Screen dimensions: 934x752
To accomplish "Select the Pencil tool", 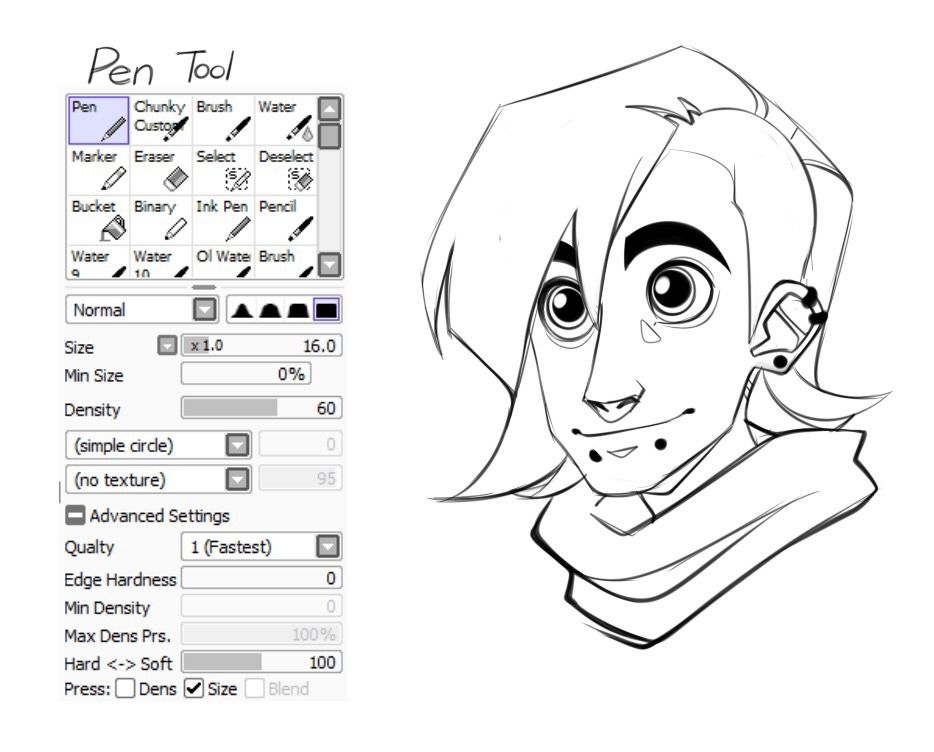I will 286,220.
